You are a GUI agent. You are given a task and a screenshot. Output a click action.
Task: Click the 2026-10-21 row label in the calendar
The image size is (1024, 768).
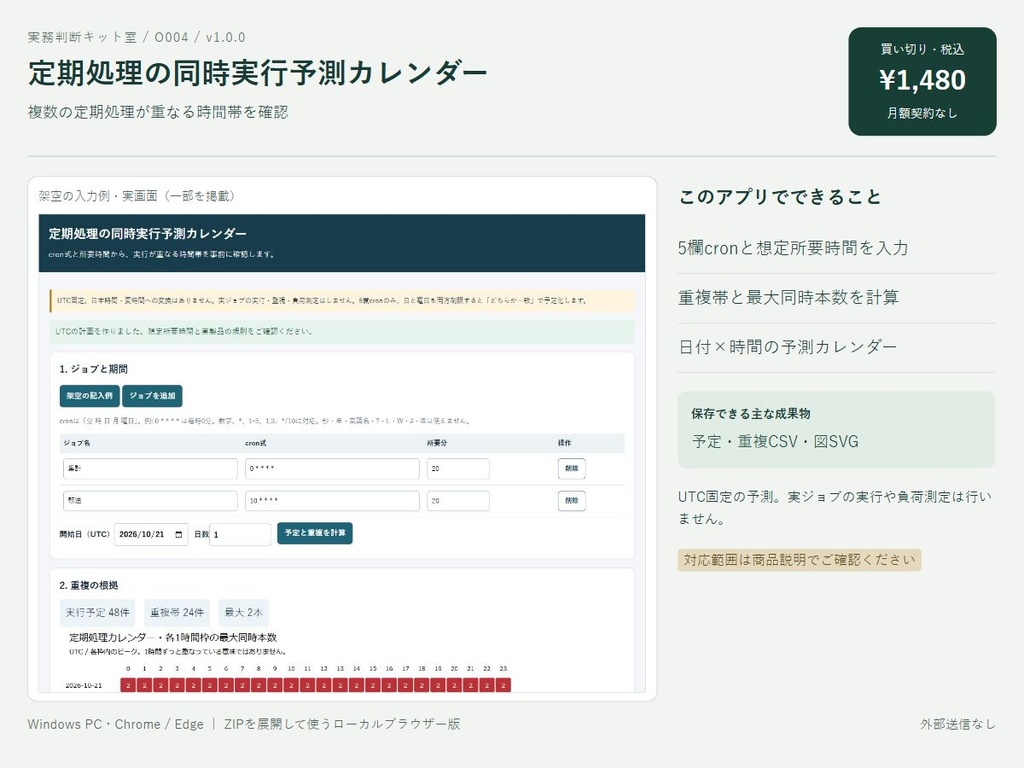click(84, 686)
